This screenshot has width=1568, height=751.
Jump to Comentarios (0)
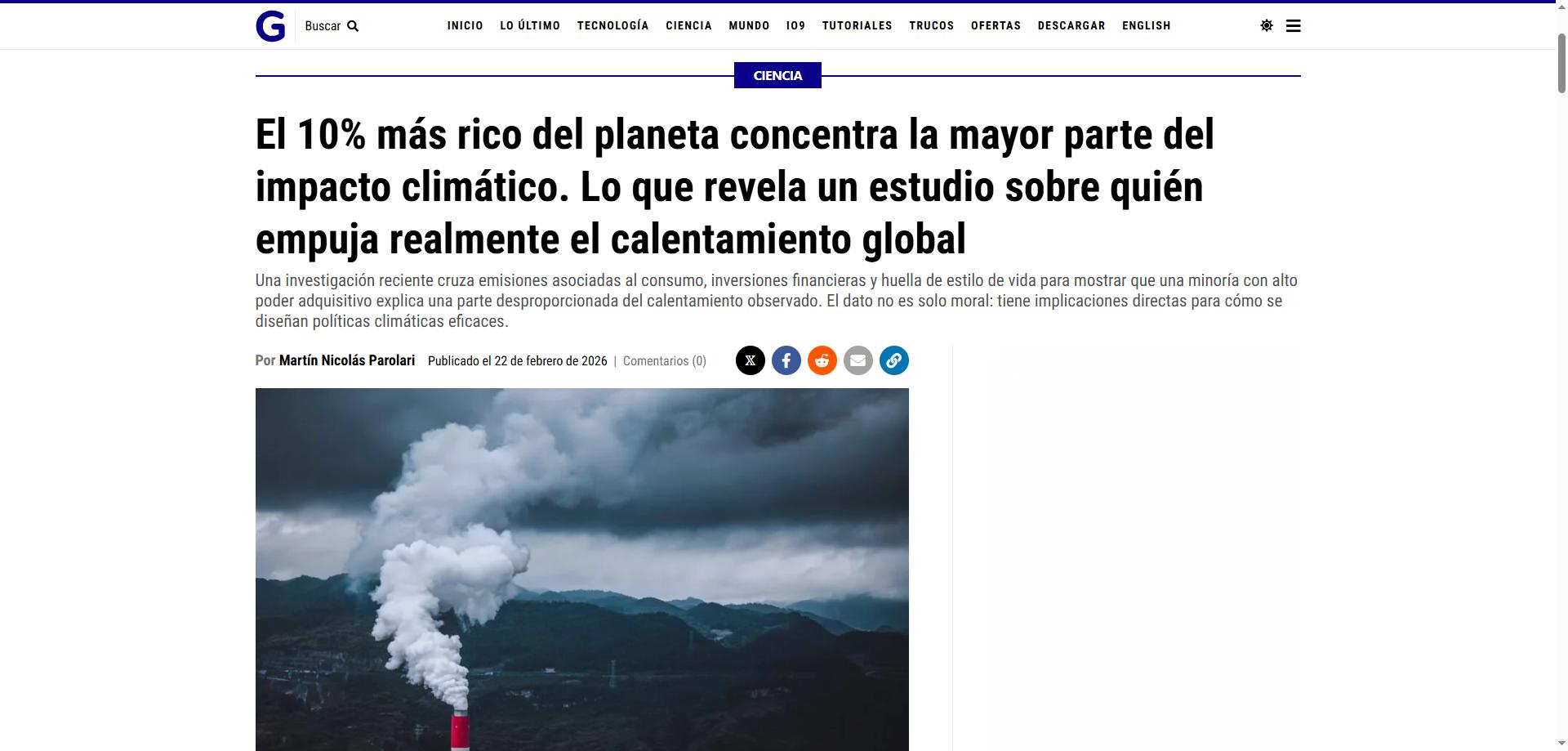pos(665,361)
